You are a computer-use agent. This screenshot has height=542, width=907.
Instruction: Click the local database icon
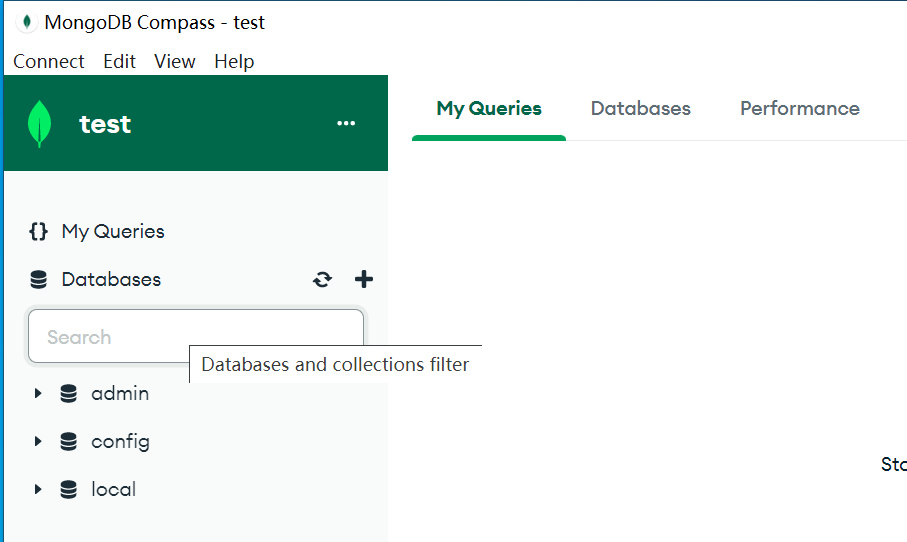pyautogui.click(x=68, y=489)
